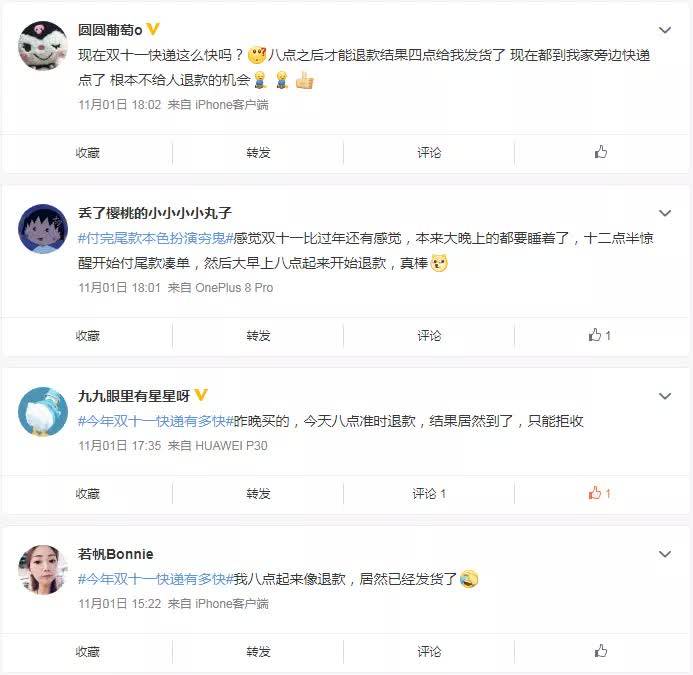Favorite (收藏) the post by 圆圆葡萄o
This screenshot has width=693, height=675.
[x=88, y=153]
